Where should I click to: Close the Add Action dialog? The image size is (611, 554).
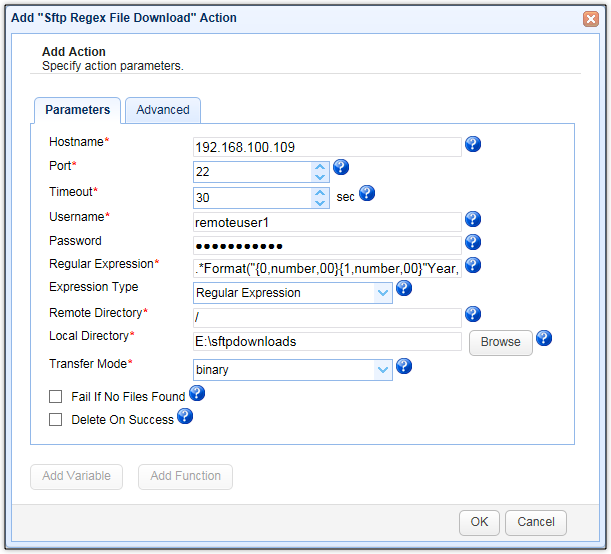tap(591, 18)
